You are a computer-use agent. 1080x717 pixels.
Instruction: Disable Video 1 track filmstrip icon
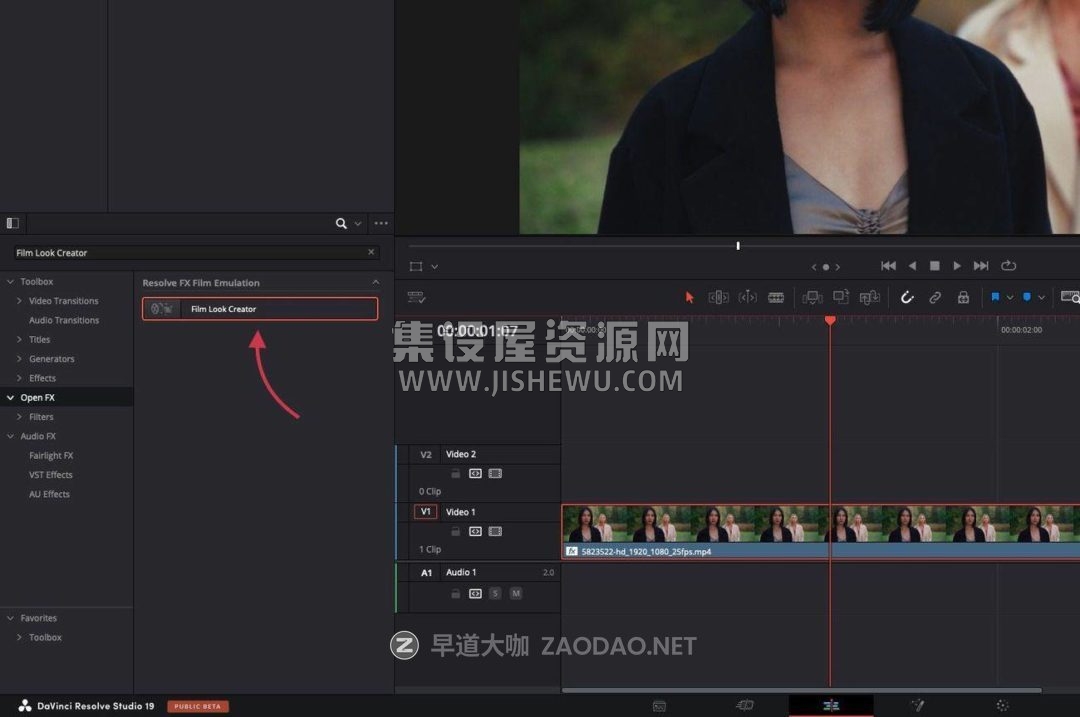495,531
